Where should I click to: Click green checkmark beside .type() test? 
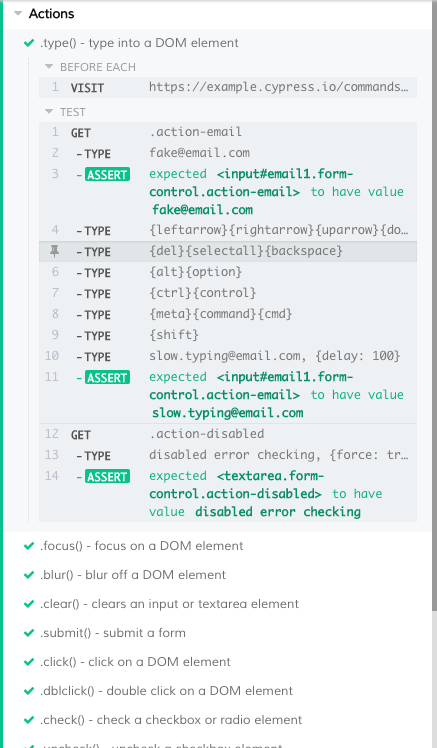pyautogui.click(x=29, y=43)
